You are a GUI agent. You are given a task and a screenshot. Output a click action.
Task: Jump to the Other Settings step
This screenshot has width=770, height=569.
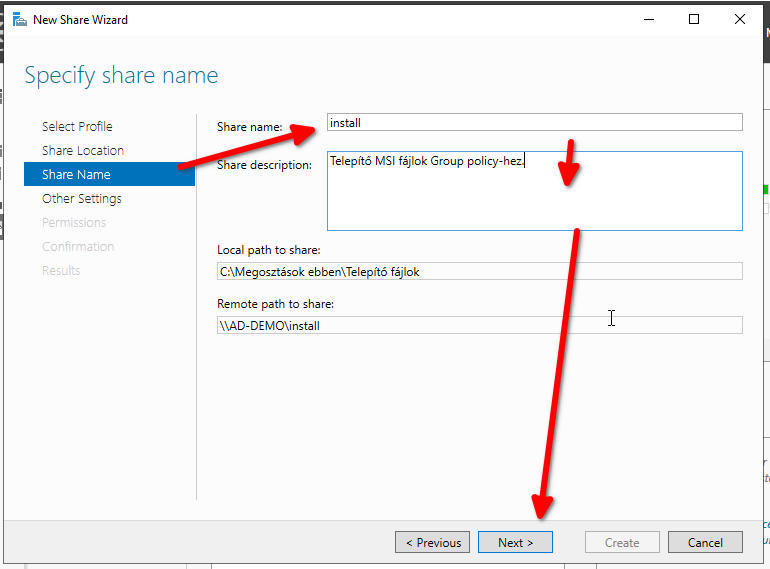(82, 198)
